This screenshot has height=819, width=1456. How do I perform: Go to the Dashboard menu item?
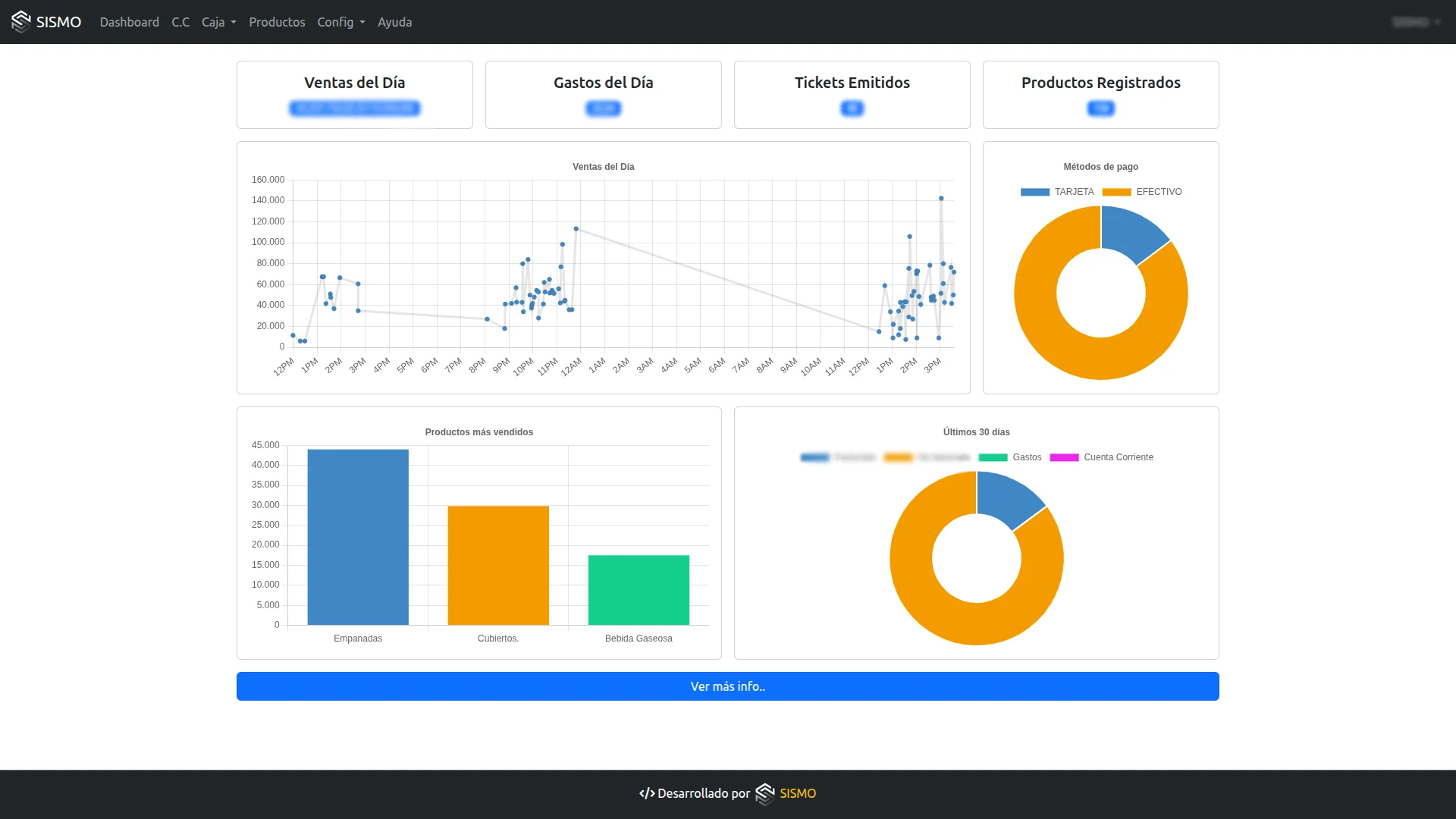pyautogui.click(x=130, y=22)
